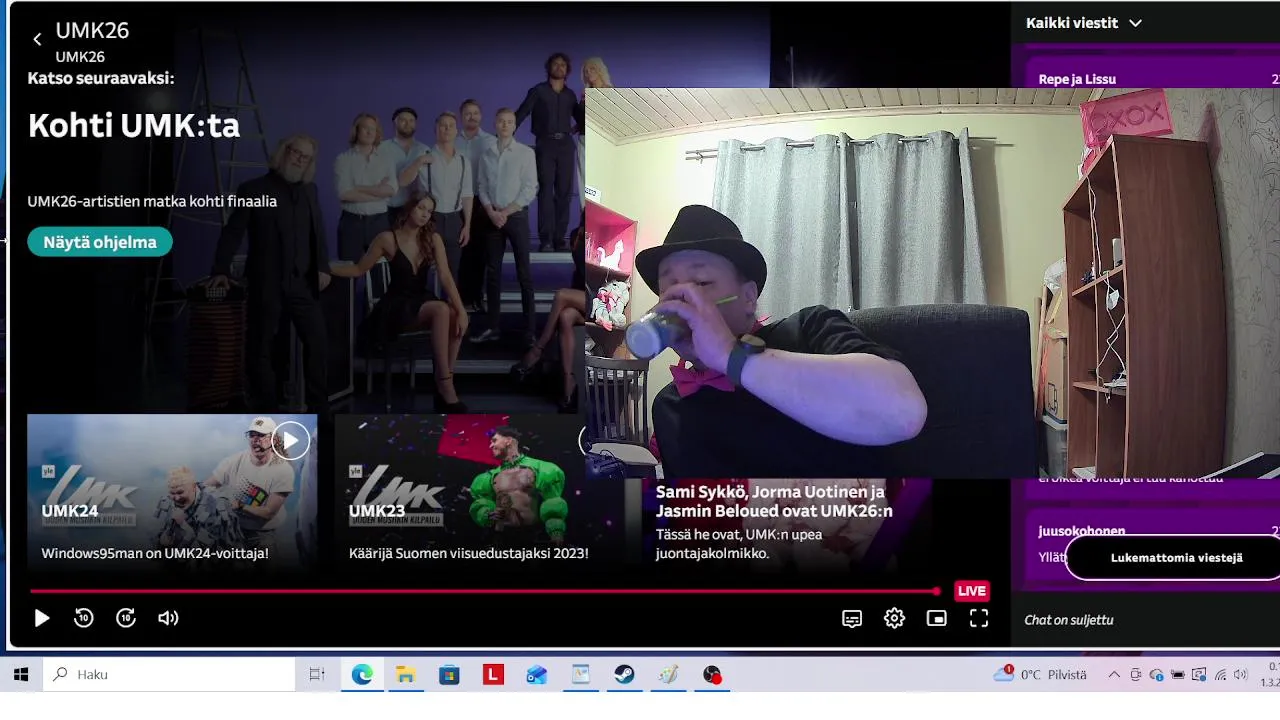The image size is (1280, 720).
Task: Open the UMK24 Windows95man video thumbnail
Action: click(172, 492)
